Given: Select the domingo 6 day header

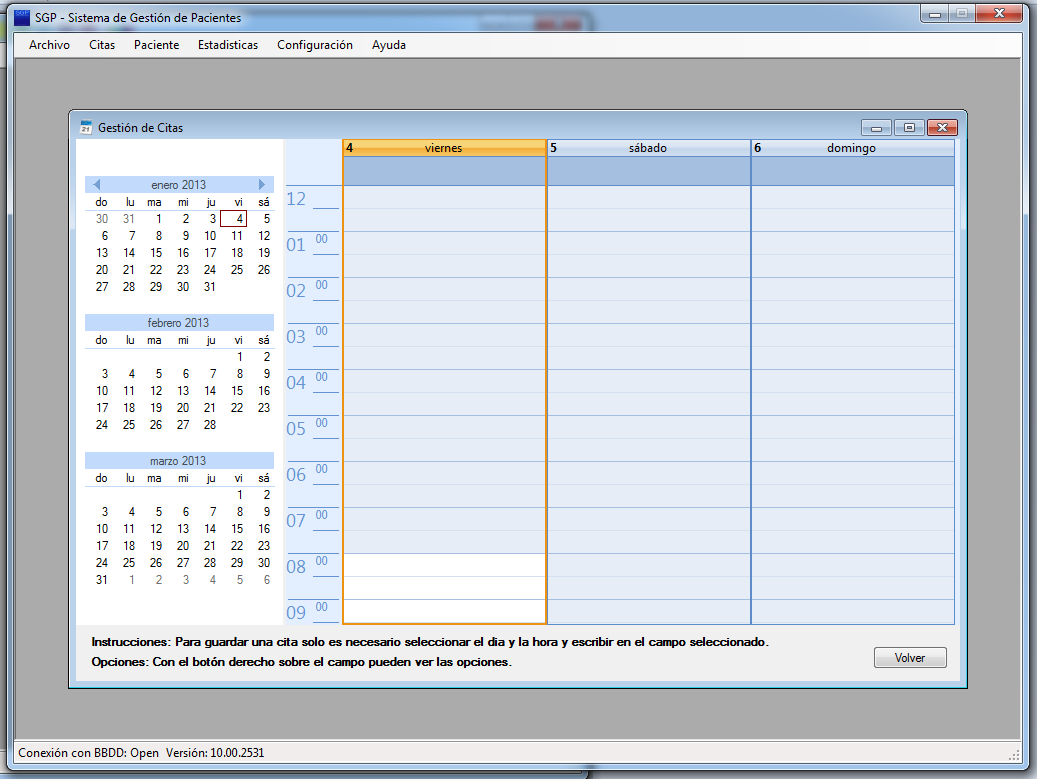Looking at the screenshot, I should point(852,148).
